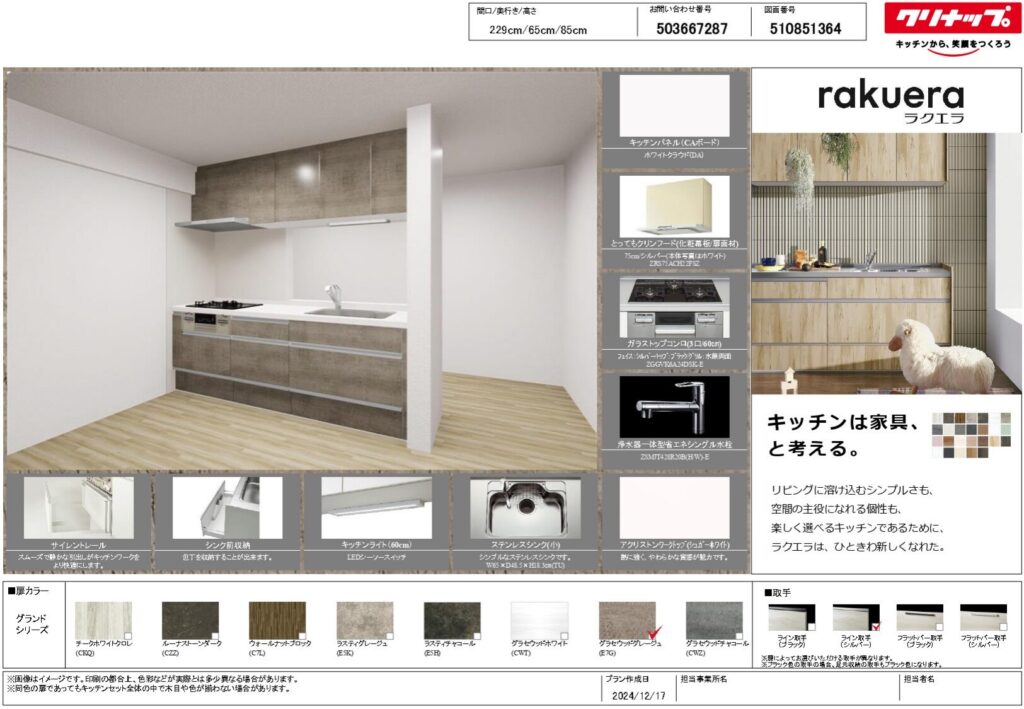Tick the line handle black checkbox
Screen dimensions: 1024x709
pyautogui.click(x=811, y=626)
